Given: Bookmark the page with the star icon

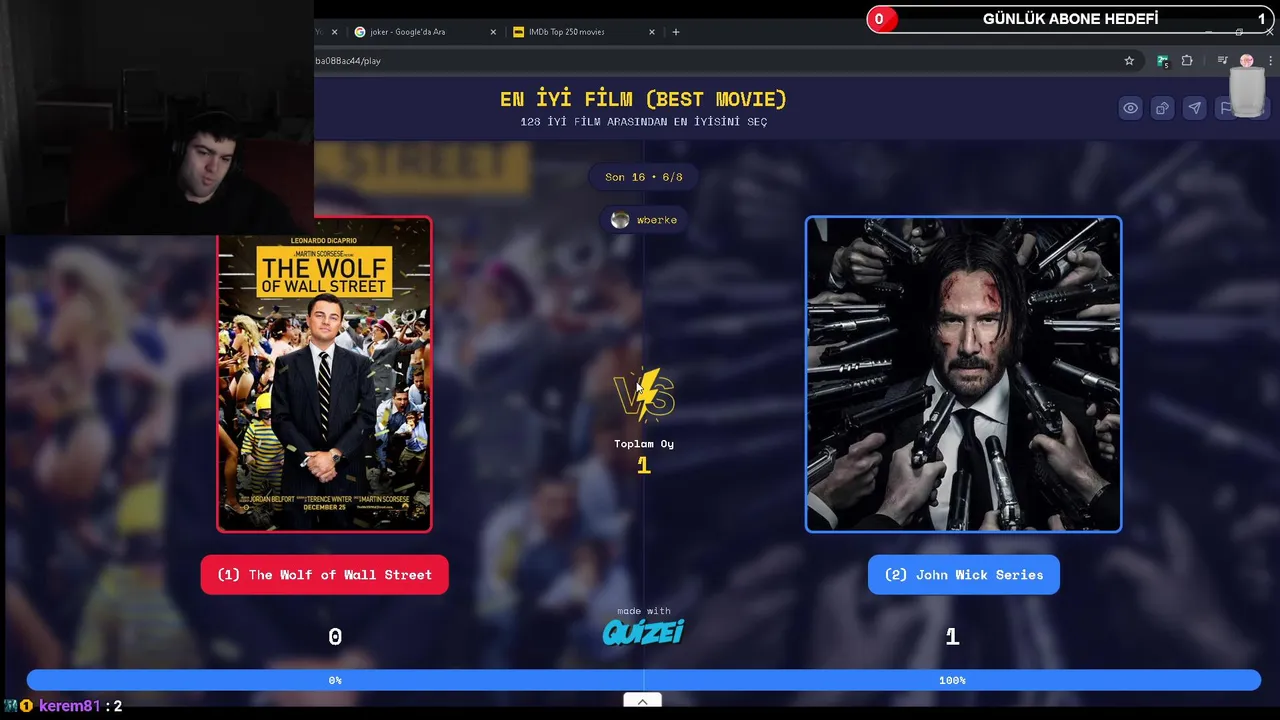Looking at the screenshot, I should (x=1129, y=61).
